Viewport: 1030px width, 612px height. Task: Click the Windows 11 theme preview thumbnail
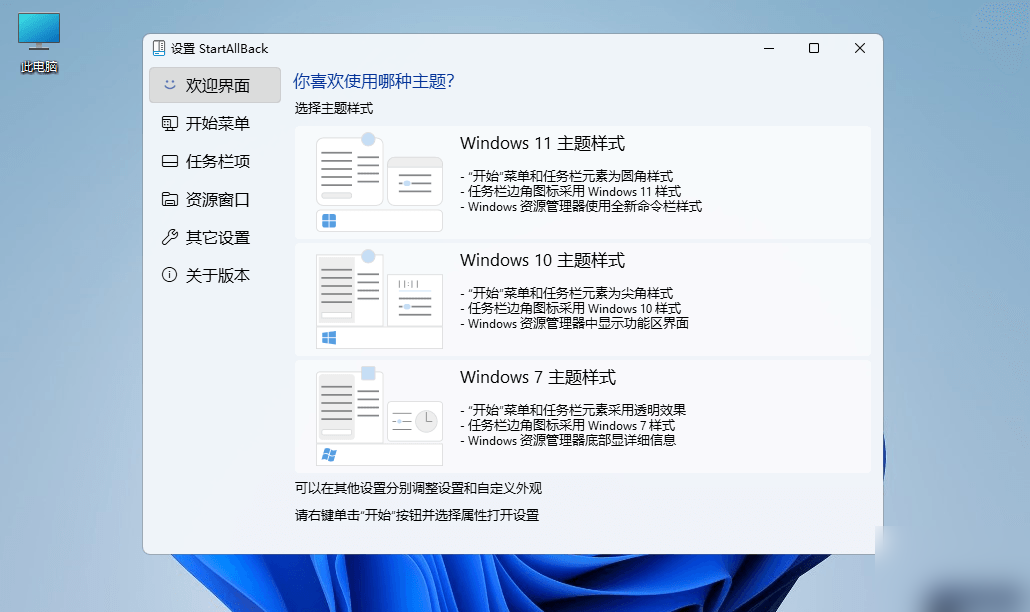pyautogui.click(x=379, y=182)
